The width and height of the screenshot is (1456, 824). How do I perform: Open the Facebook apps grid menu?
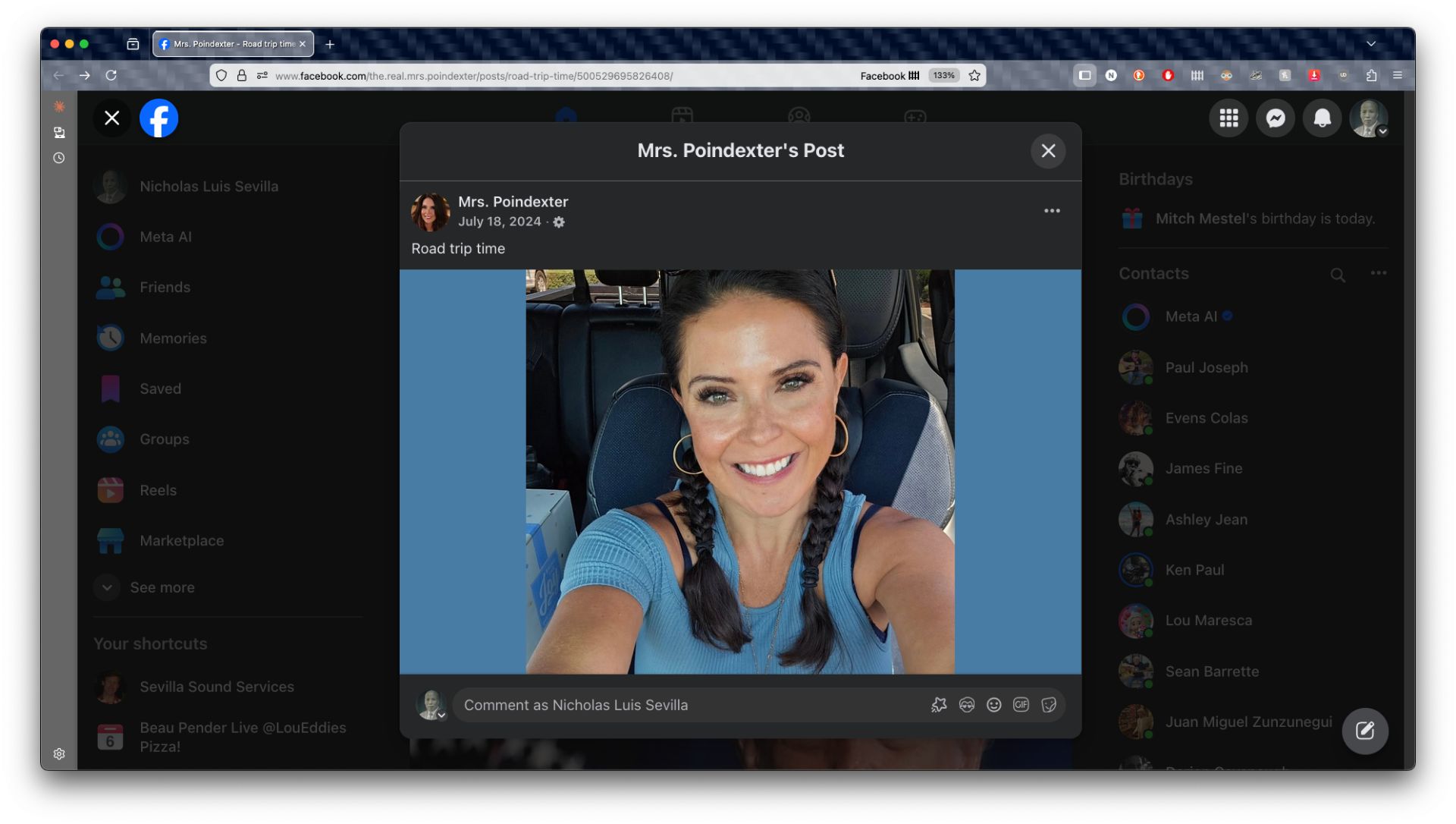coord(1228,118)
